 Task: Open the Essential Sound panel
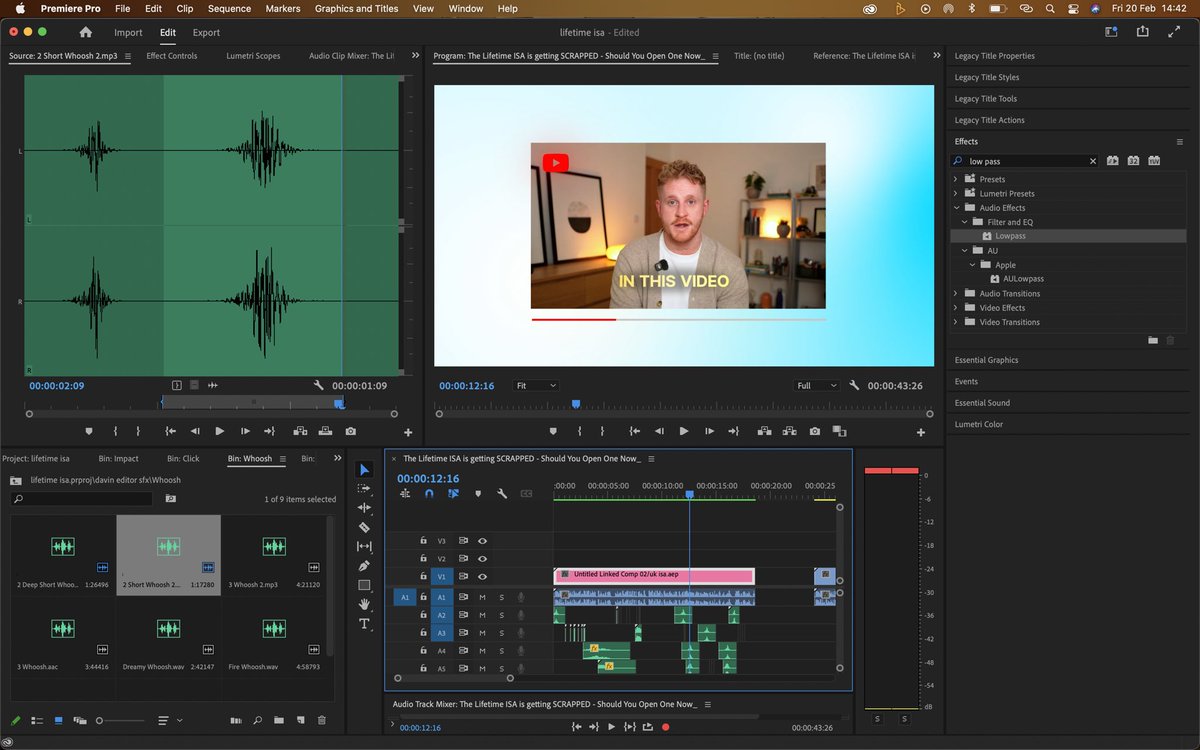(982, 403)
